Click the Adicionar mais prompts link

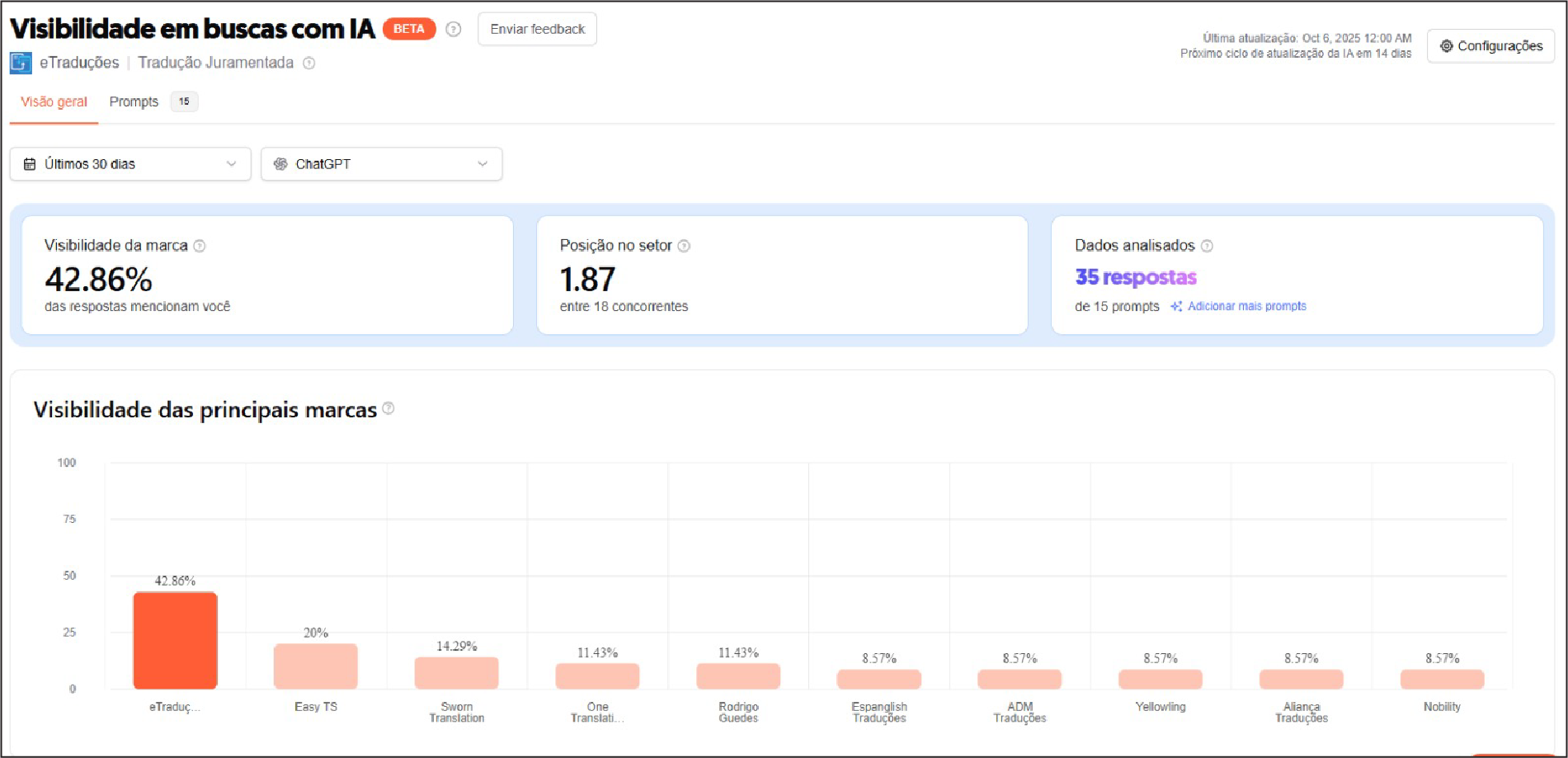click(x=1246, y=306)
